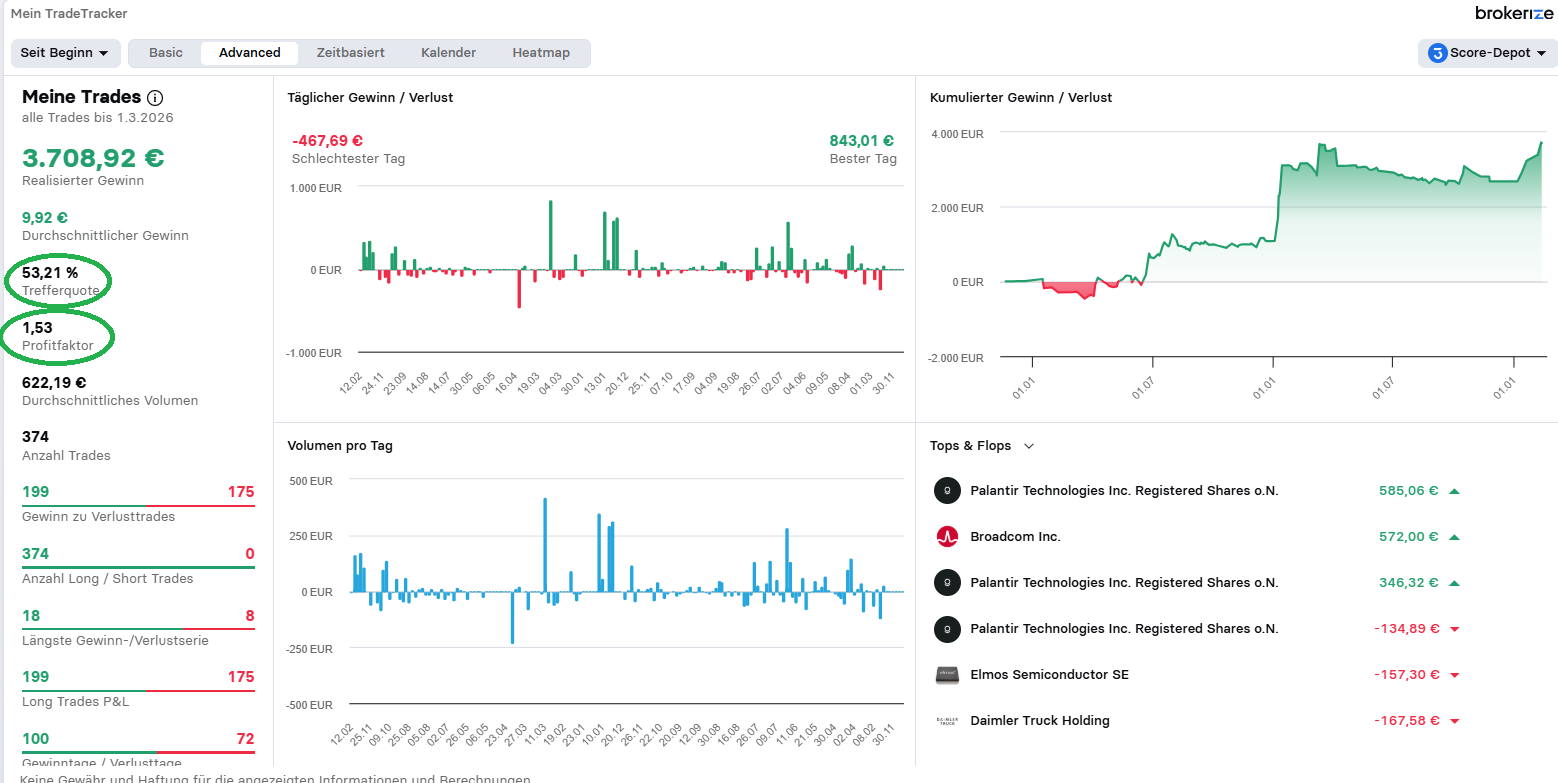Switch to the Basic tab
Image resolution: width=1558 pixels, height=783 pixels.
tap(166, 53)
